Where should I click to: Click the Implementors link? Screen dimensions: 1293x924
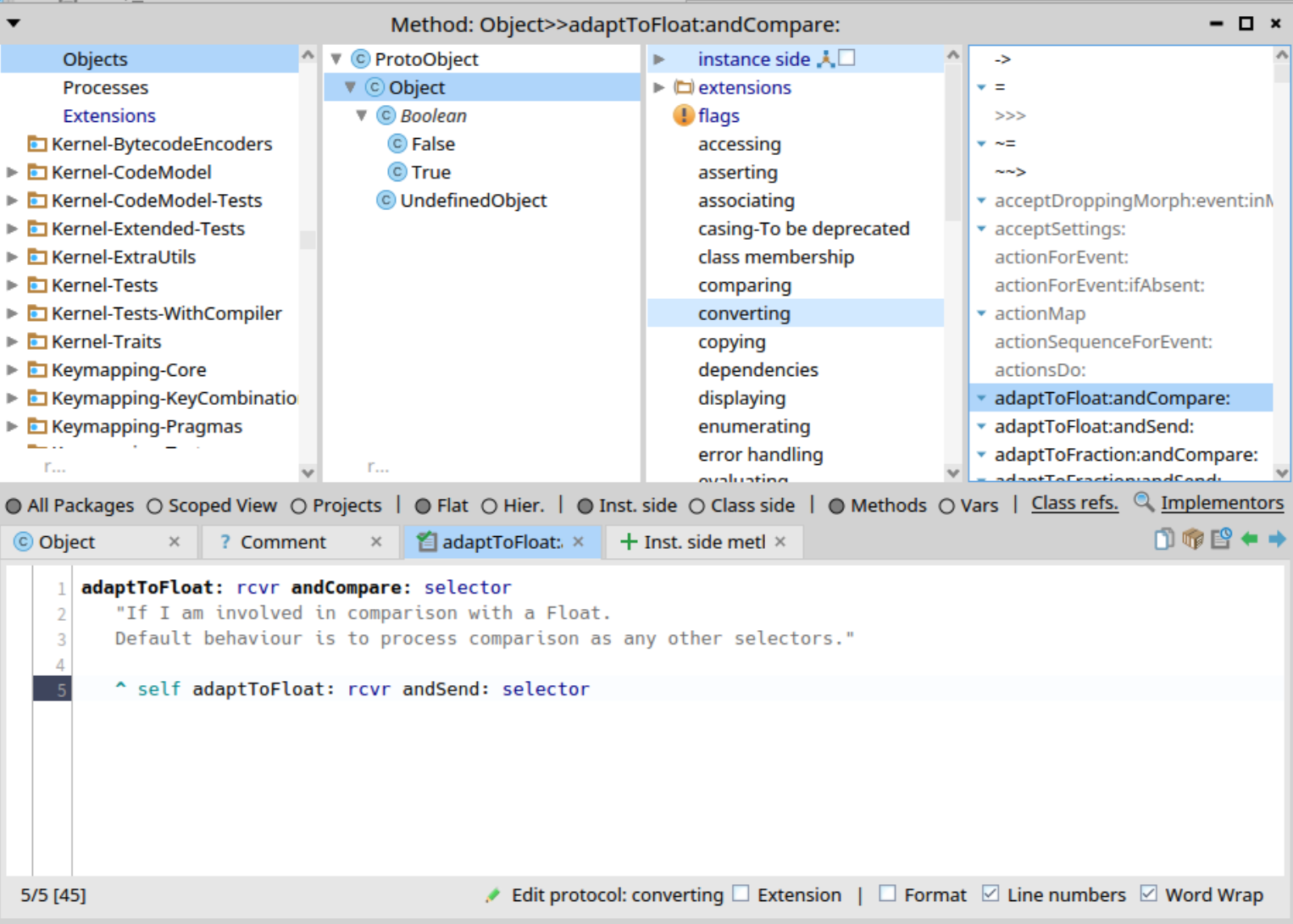[x=1221, y=503]
